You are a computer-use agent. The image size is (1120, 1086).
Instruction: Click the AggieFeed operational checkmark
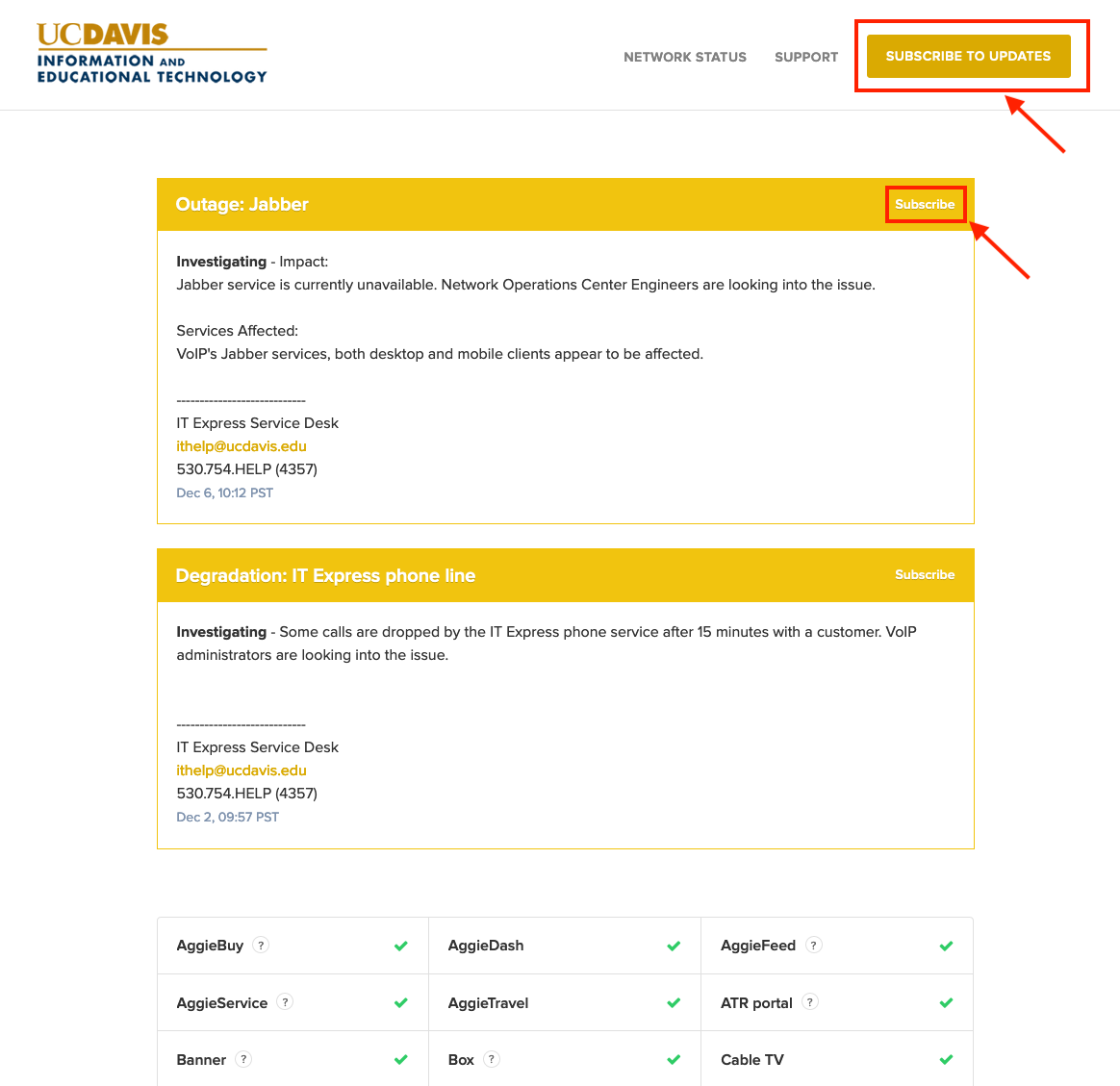click(x=947, y=947)
